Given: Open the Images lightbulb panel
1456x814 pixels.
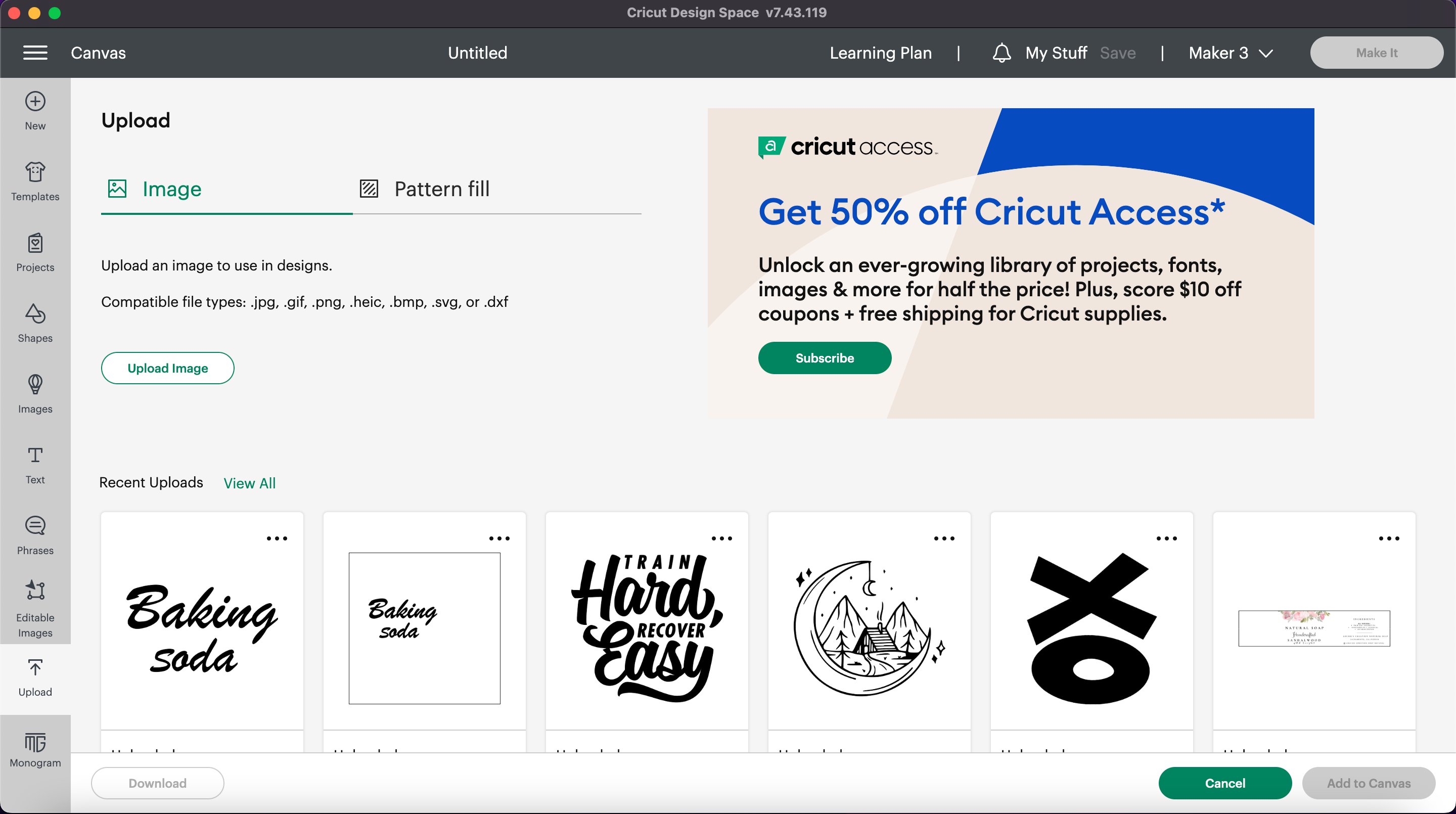Looking at the screenshot, I should pyautogui.click(x=35, y=393).
